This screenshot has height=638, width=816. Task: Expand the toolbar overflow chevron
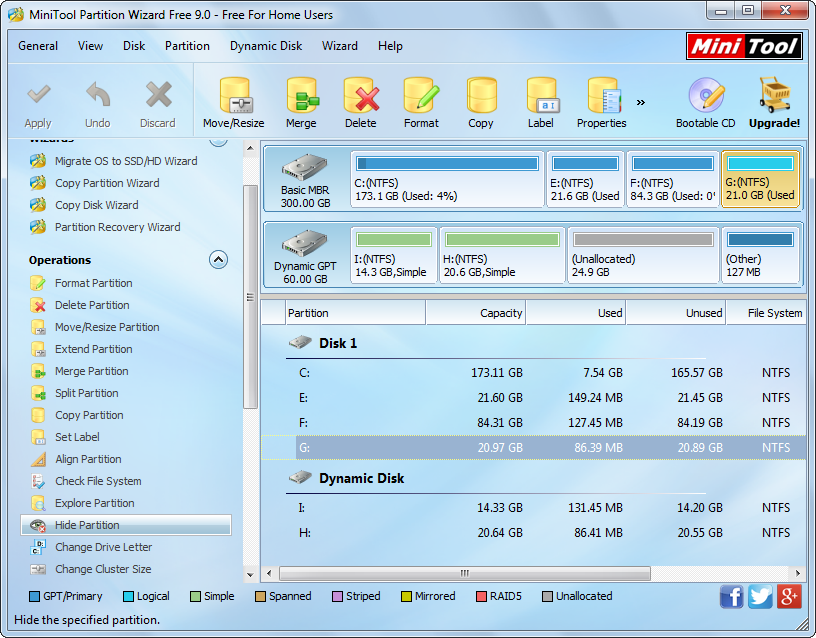[x=641, y=103]
